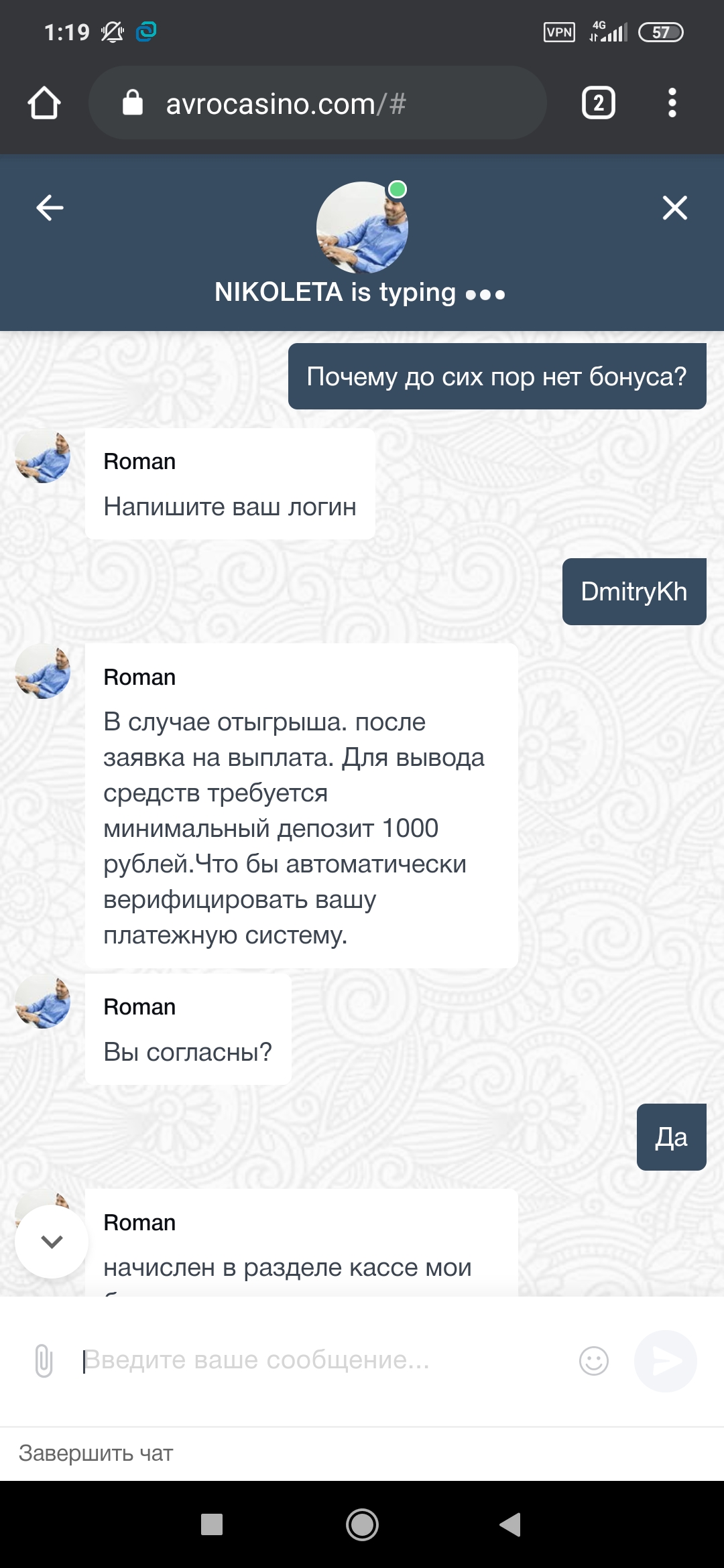This screenshot has width=724, height=1568.
Task: Tap the message bubble reading DmitryKh
Action: 633,592
